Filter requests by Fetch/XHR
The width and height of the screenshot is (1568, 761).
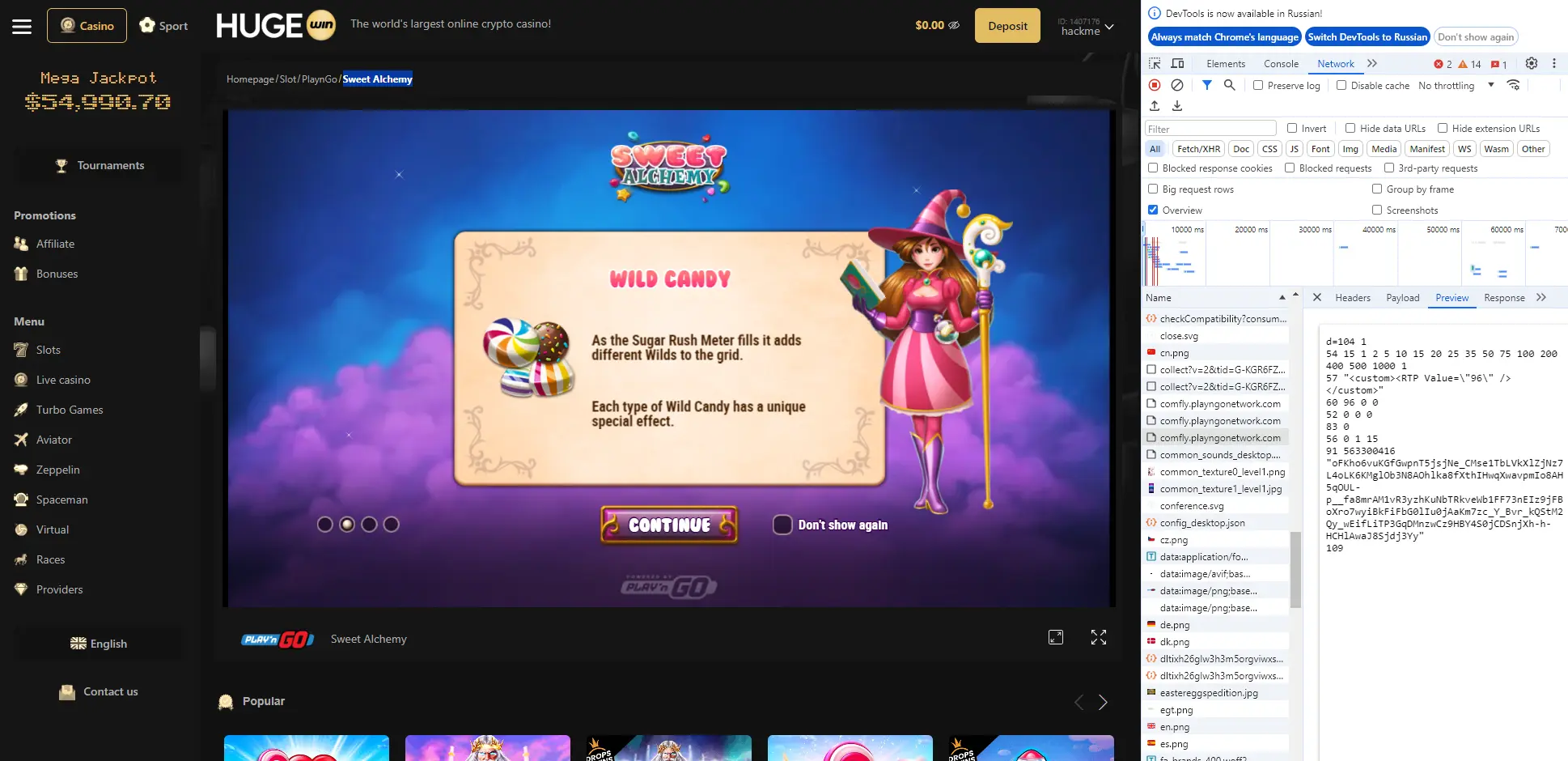(x=1198, y=149)
